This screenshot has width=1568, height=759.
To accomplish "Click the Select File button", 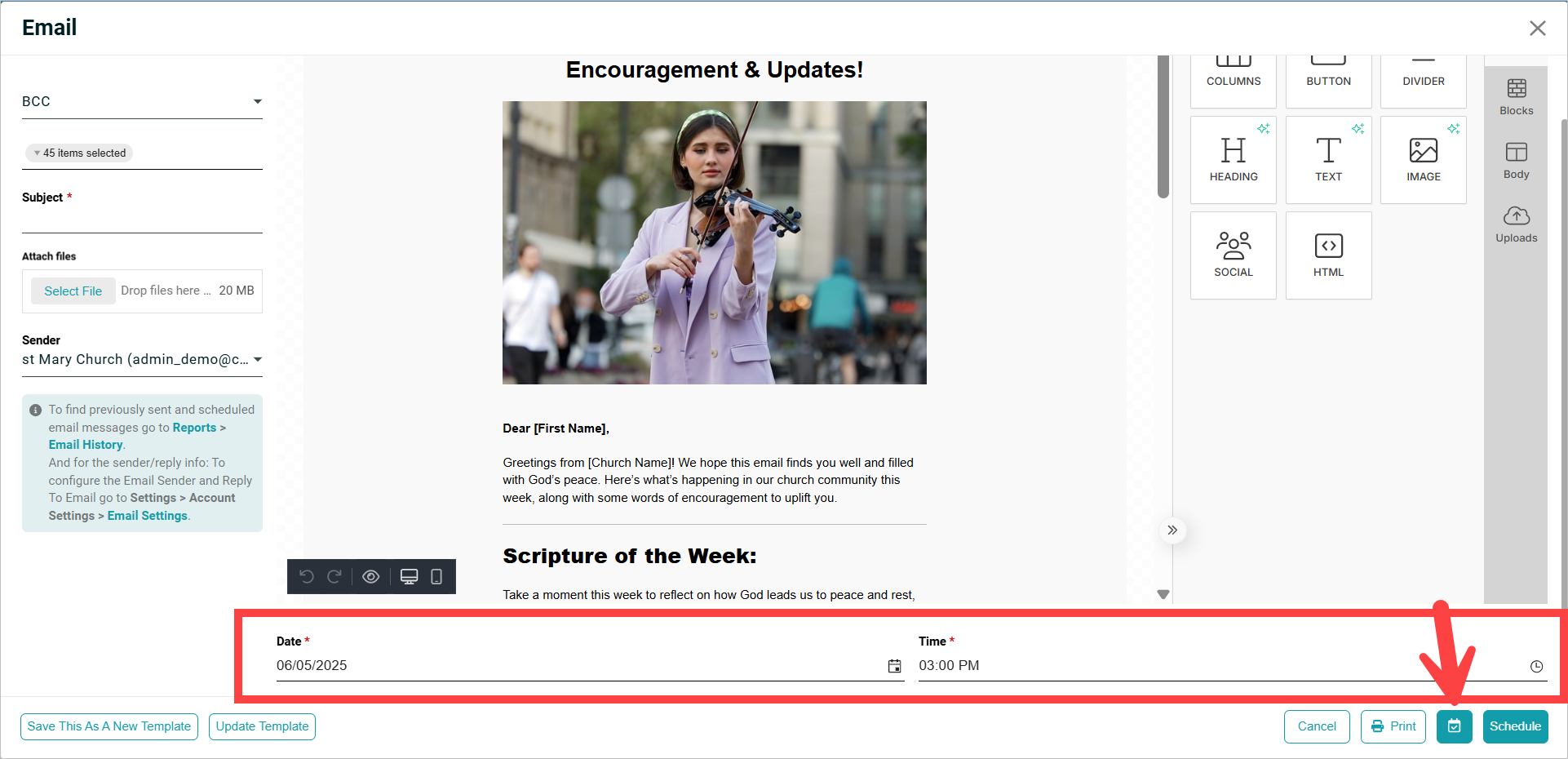I will [x=73, y=291].
